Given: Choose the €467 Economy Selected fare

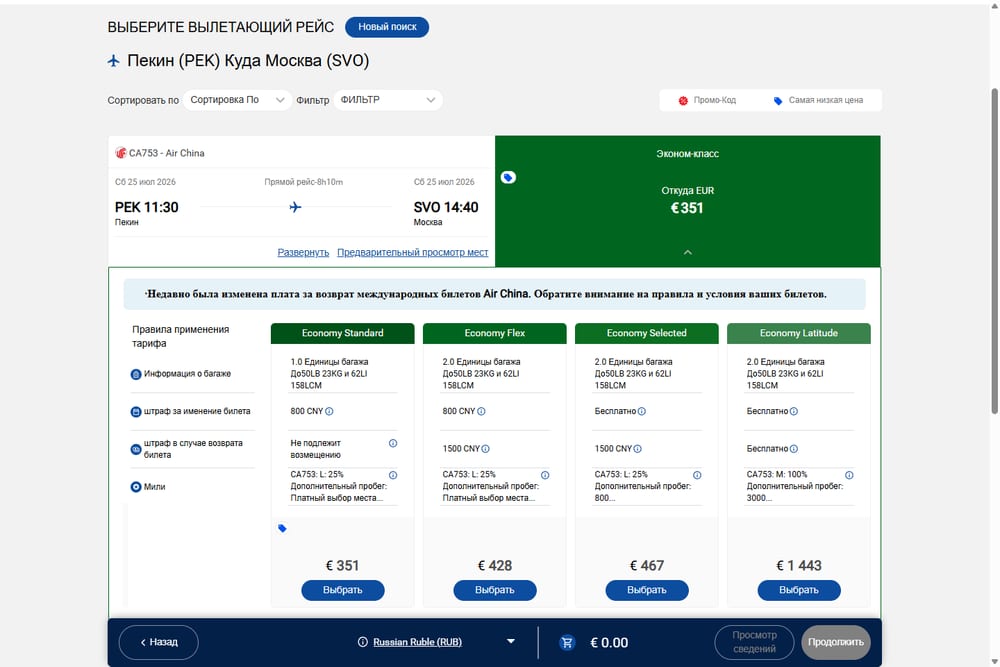Looking at the screenshot, I should pyautogui.click(x=647, y=590).
